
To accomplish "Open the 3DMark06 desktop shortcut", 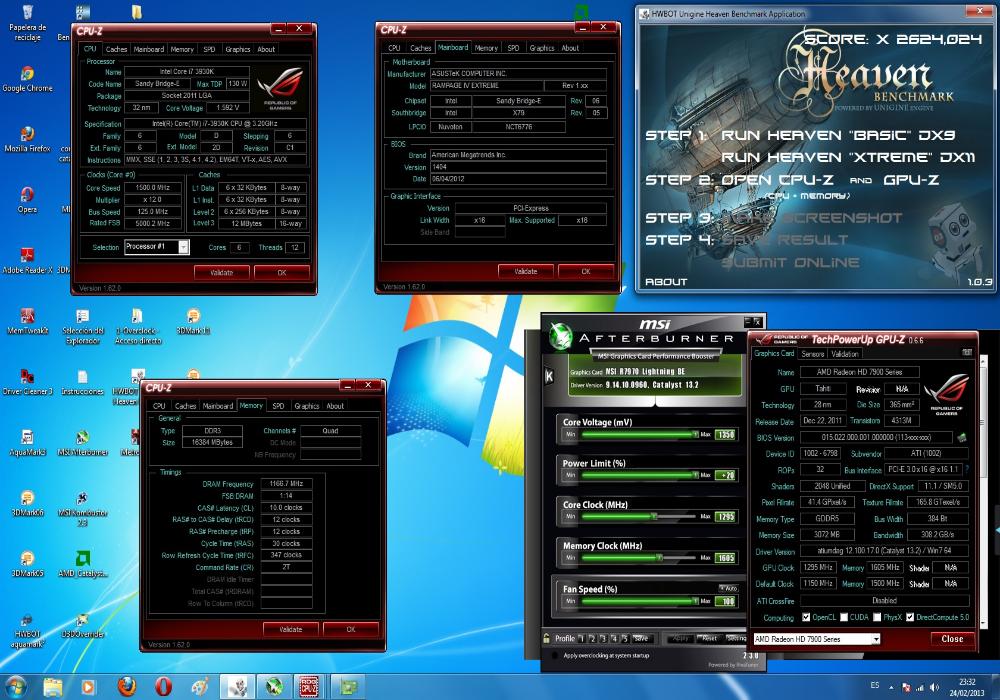I will (27, 504).
